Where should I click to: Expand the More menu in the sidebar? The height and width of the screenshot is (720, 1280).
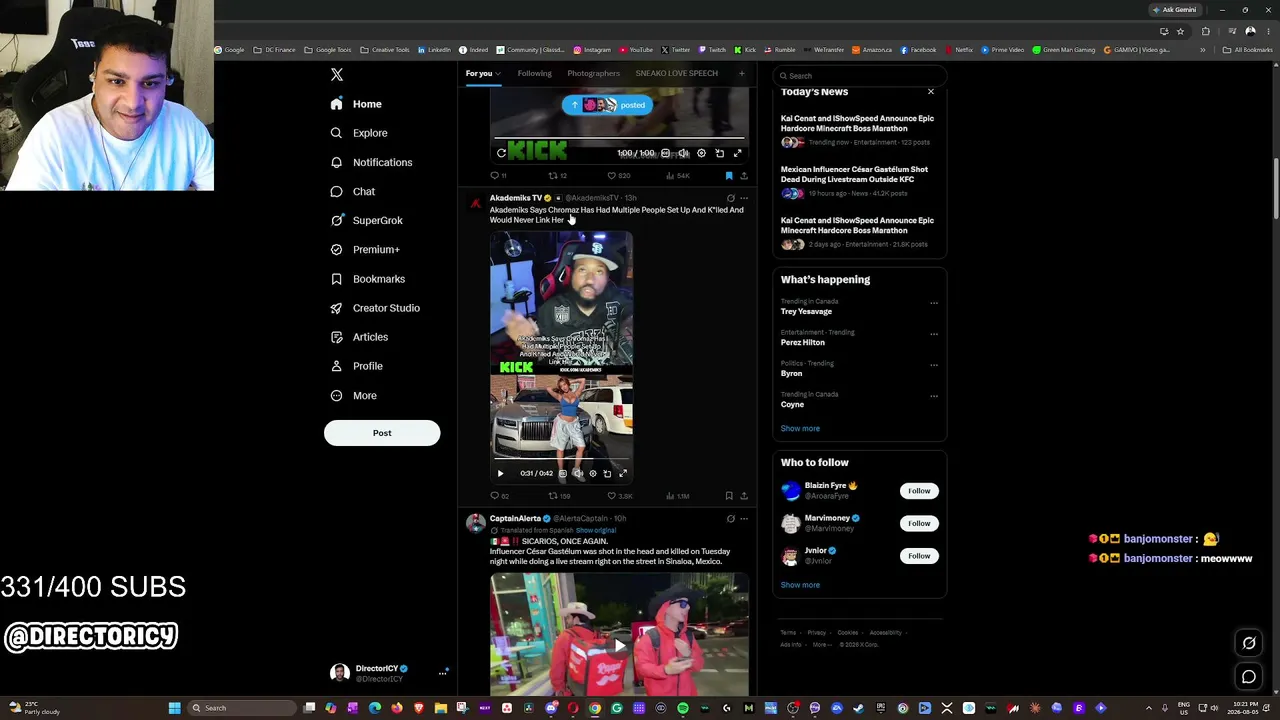[354, 396]
